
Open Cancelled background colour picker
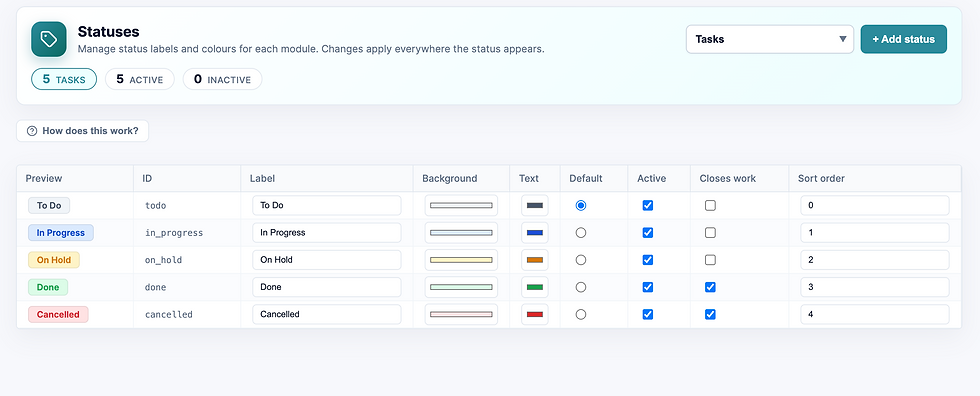pos(461,314)
